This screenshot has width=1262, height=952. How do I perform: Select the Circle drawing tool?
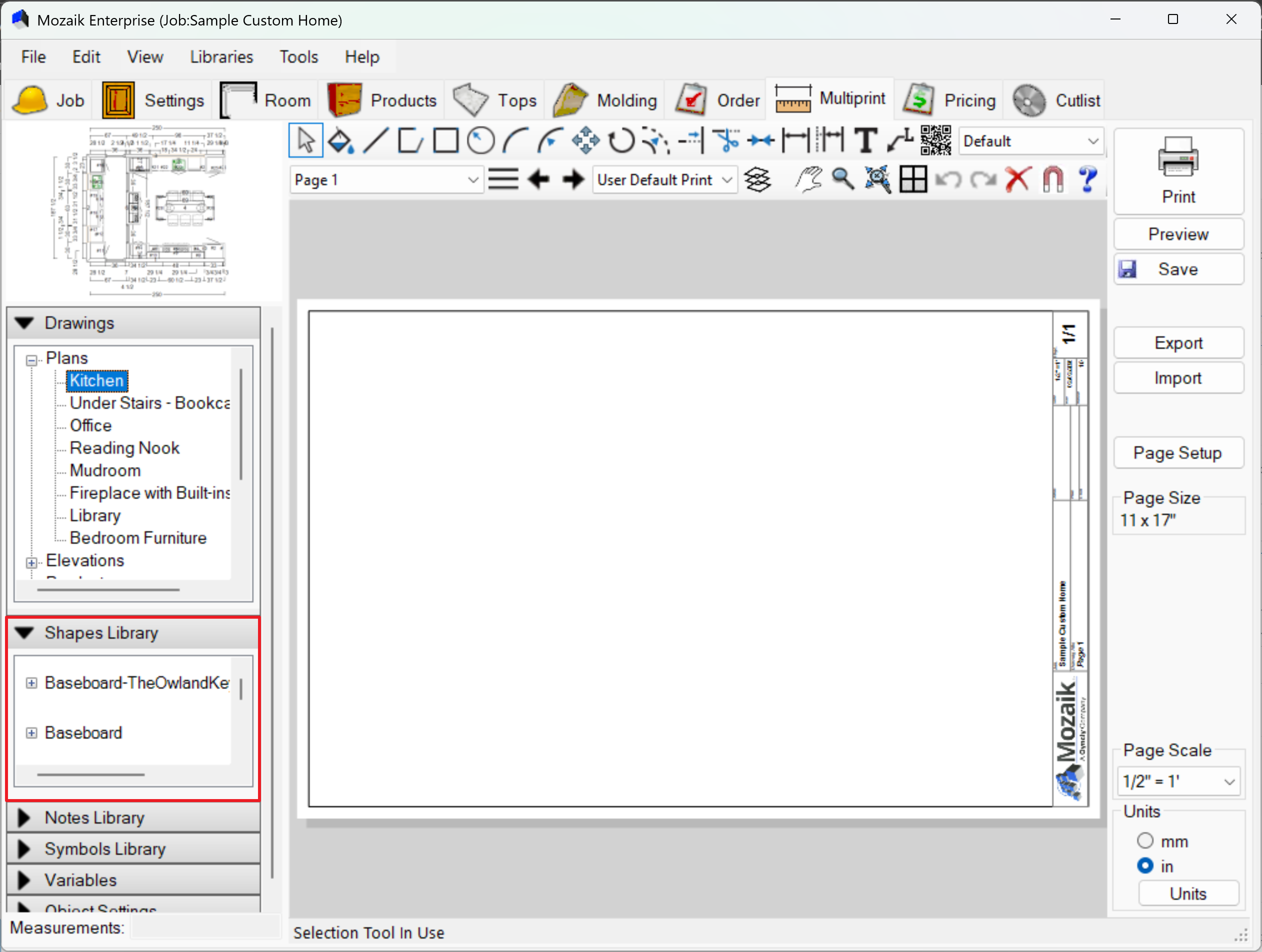(x=480, y=140)
